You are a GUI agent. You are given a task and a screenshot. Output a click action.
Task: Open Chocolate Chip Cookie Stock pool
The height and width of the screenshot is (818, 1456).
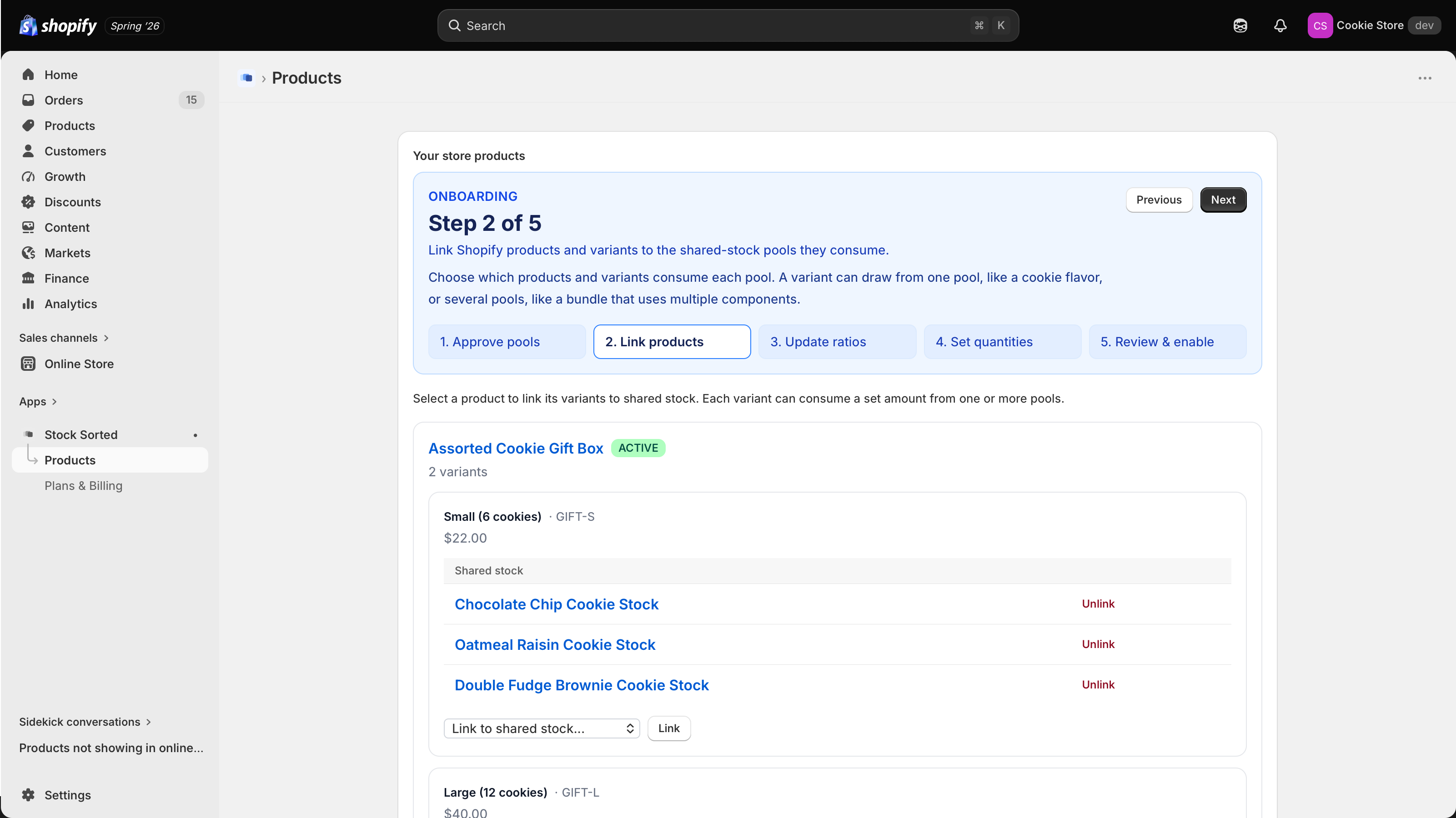pos(556,604)
